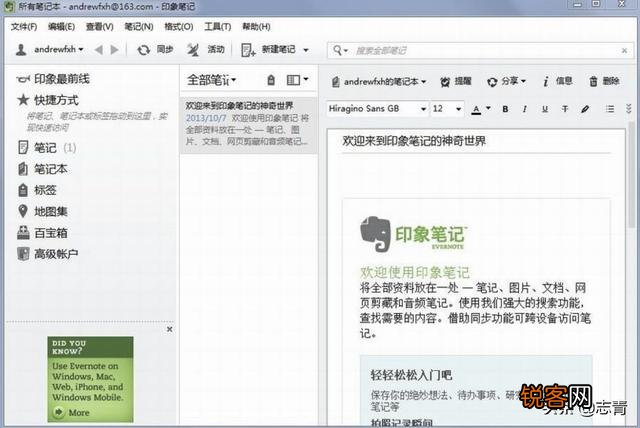This screenshot has height=428, width=640.
Task: Open the Activity (活动) satellite icon
Action: [x=193, y=50]
